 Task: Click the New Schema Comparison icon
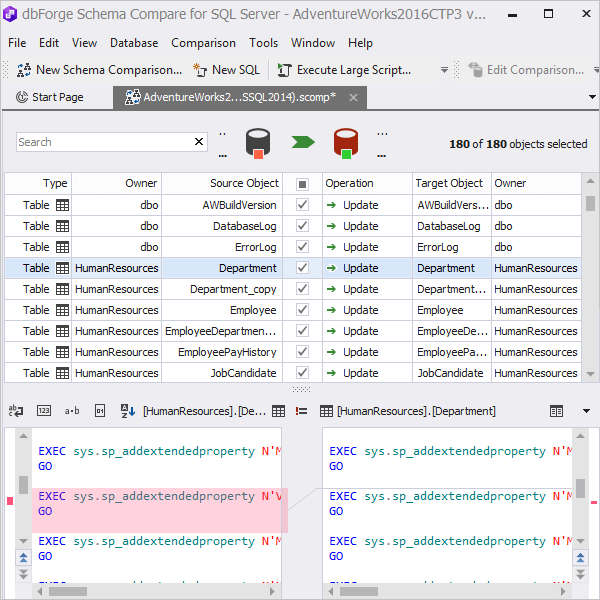[24, 70]
